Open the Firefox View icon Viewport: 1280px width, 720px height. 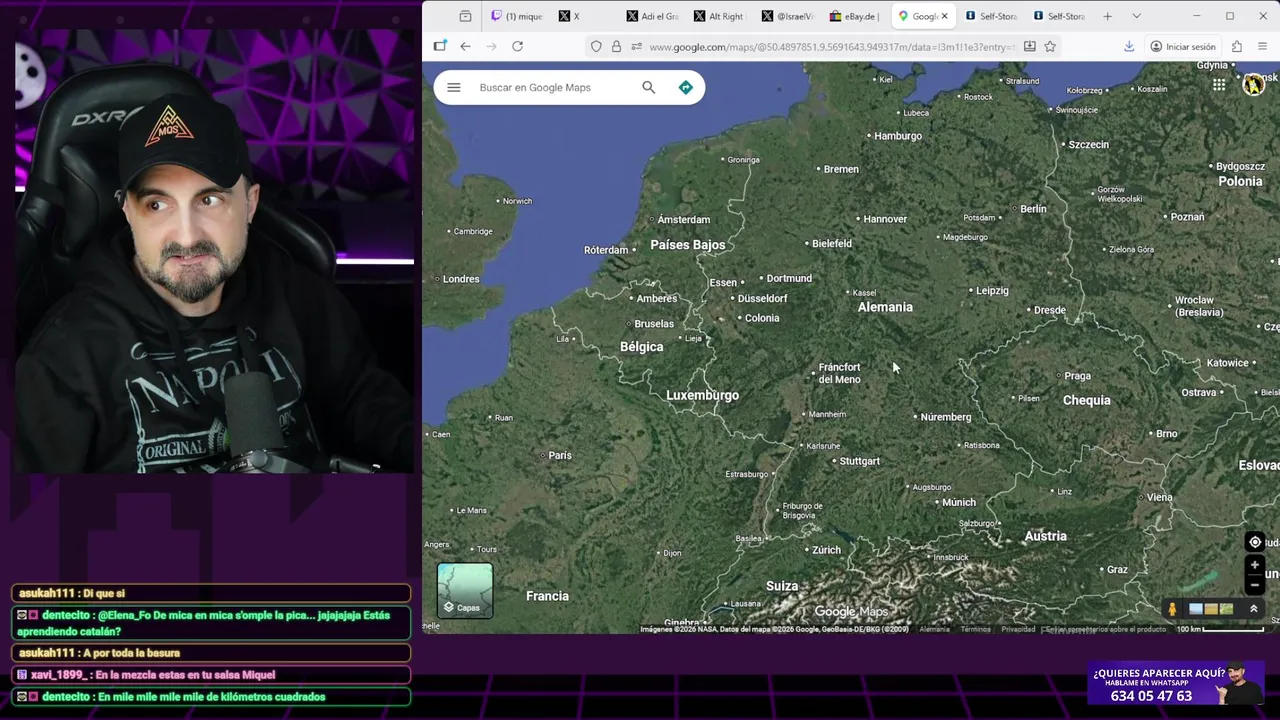[465, 16]
